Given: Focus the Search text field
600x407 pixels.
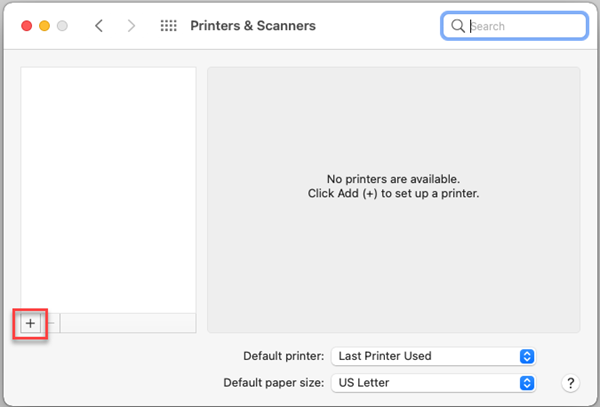Looking at the screenshot, I should [x=515, y=26].
